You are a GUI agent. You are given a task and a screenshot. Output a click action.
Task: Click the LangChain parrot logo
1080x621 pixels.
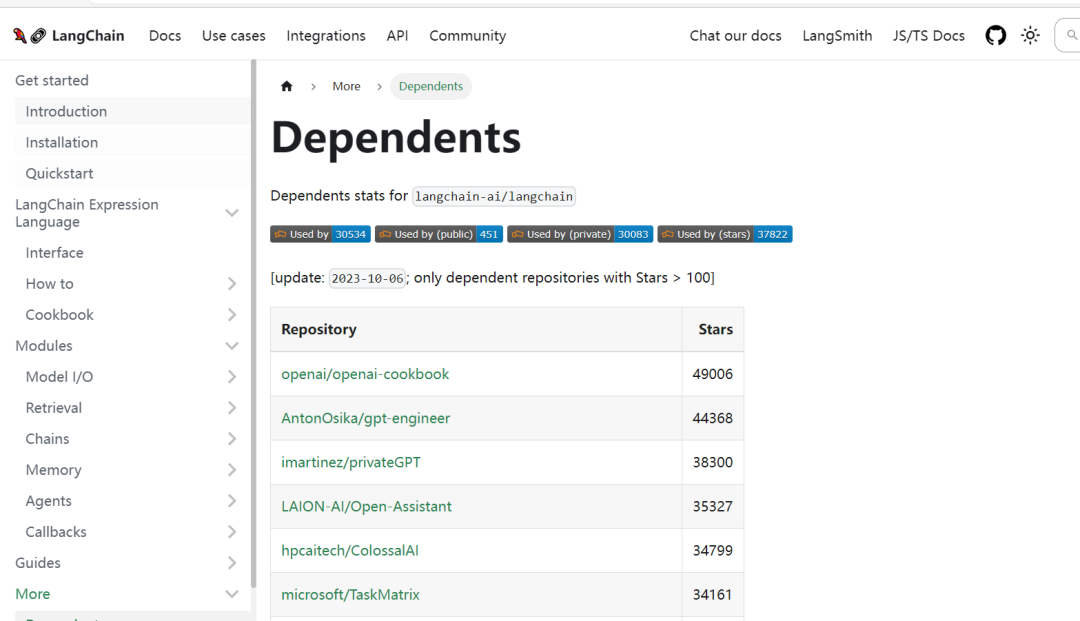[x=29, y=36]
